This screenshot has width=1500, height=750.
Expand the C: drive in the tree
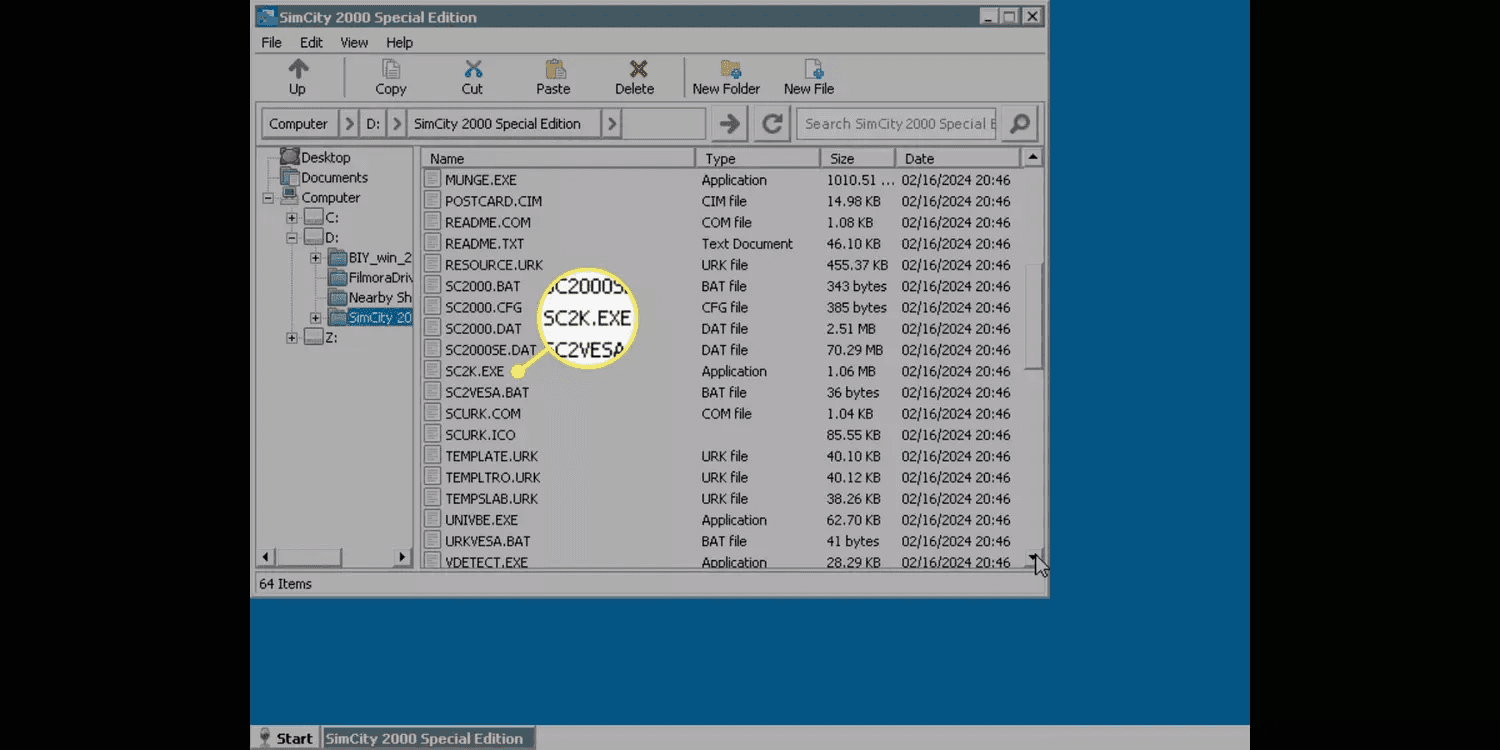click(290, 217)
